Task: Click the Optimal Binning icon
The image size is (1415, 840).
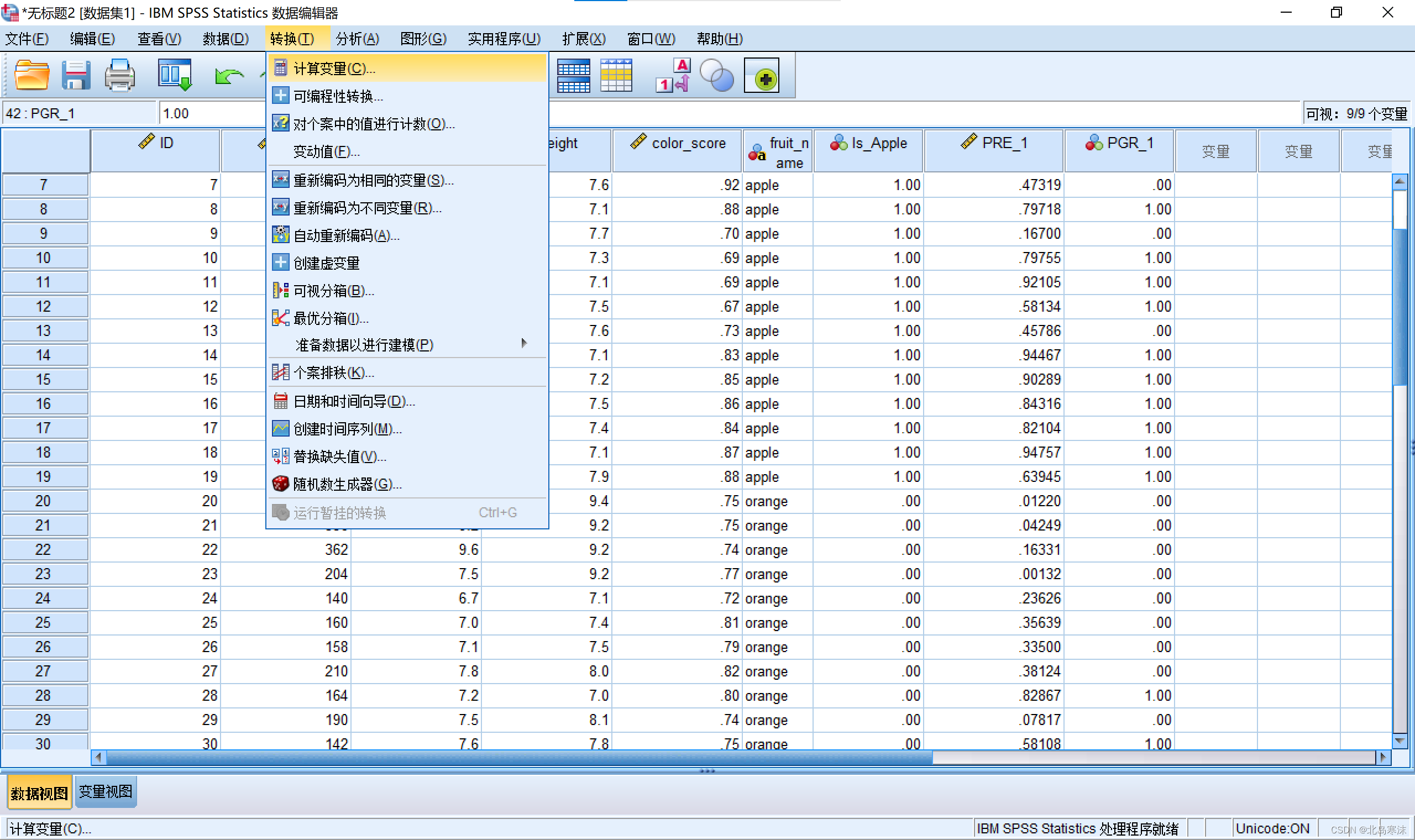Action: coord(280,318)
